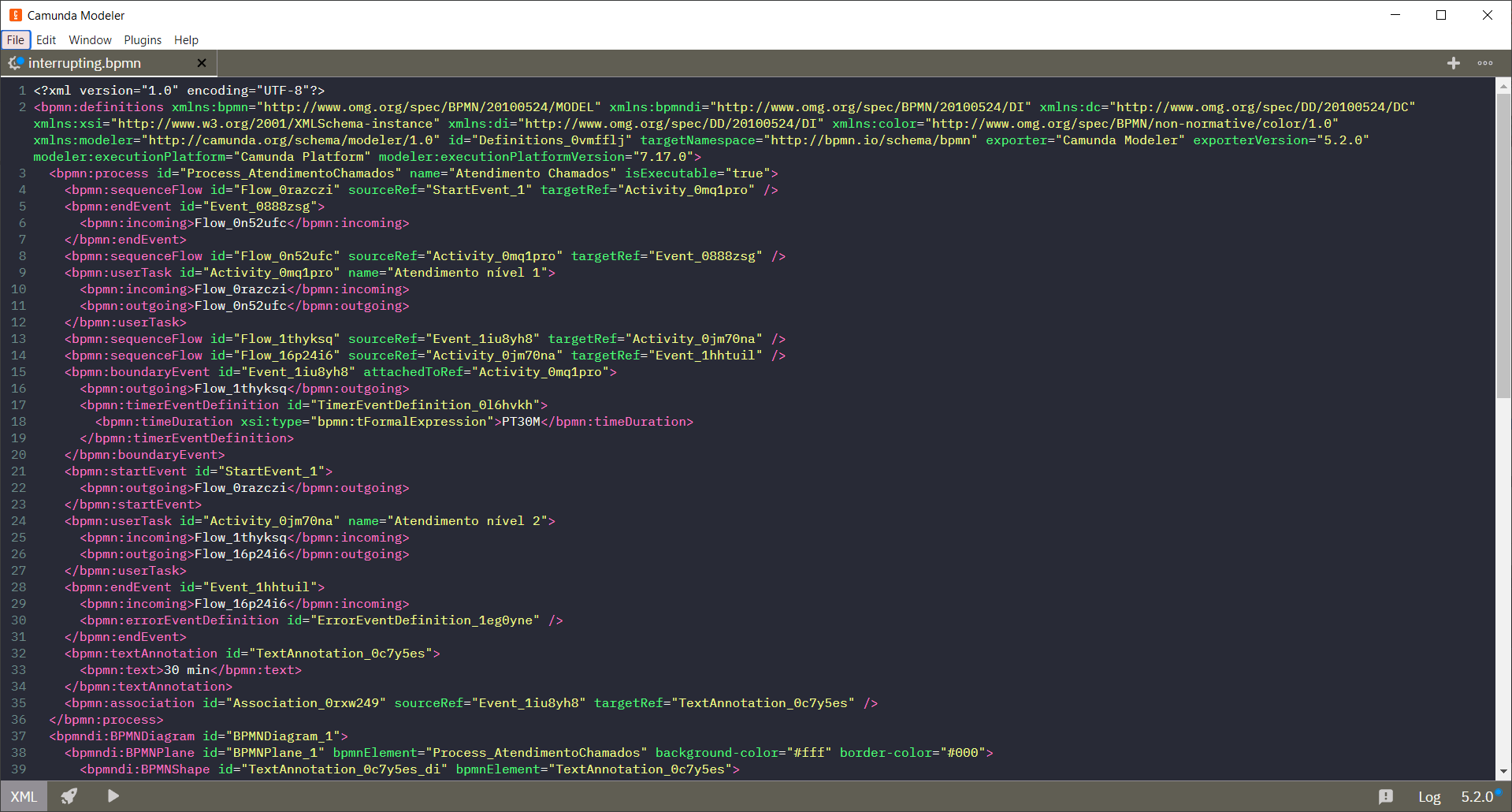Click the Camunda Modeler app icon
The image size is (1512, 812).
pos(15,15)
